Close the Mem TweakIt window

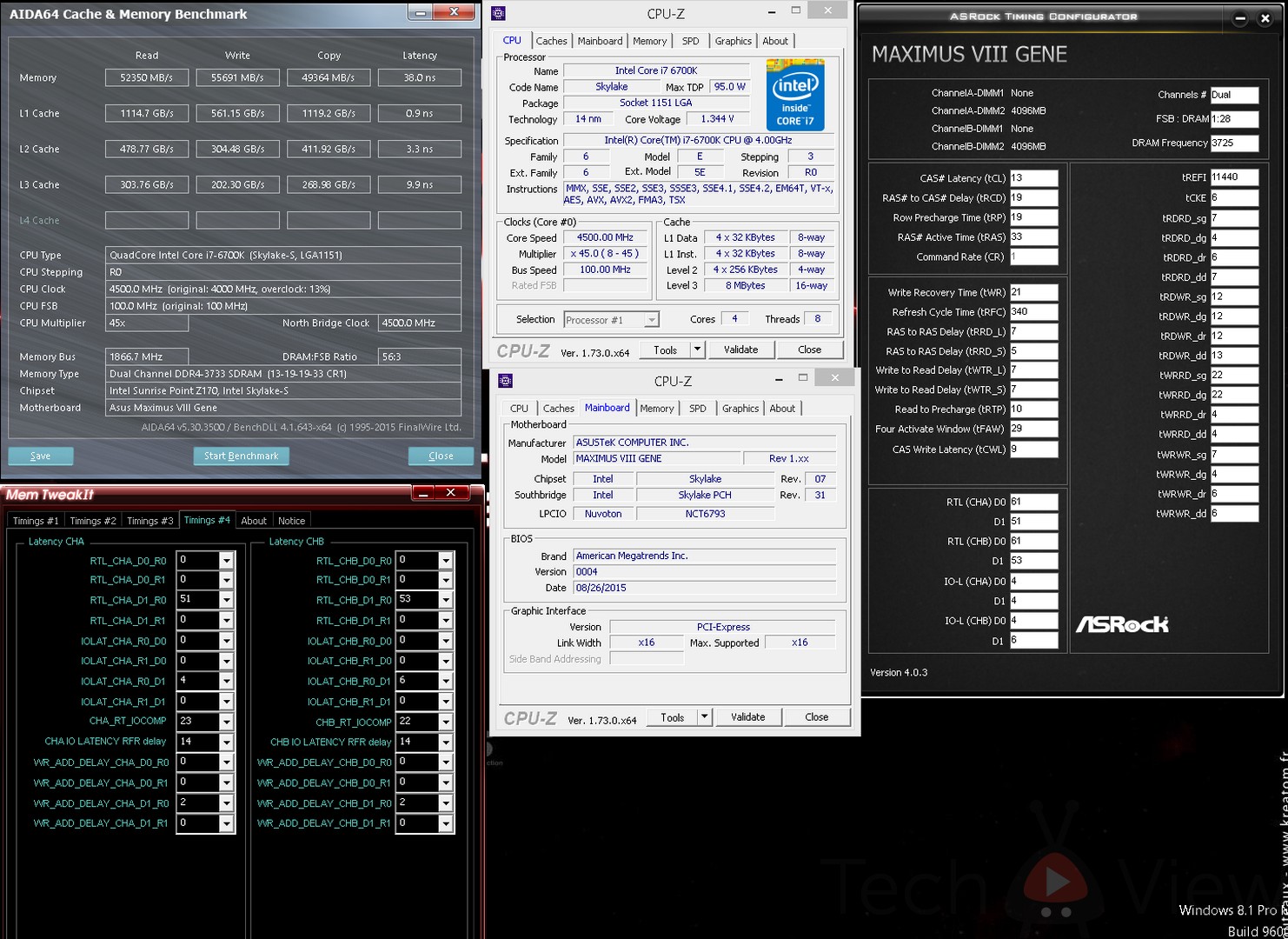[x=451, y=493]
